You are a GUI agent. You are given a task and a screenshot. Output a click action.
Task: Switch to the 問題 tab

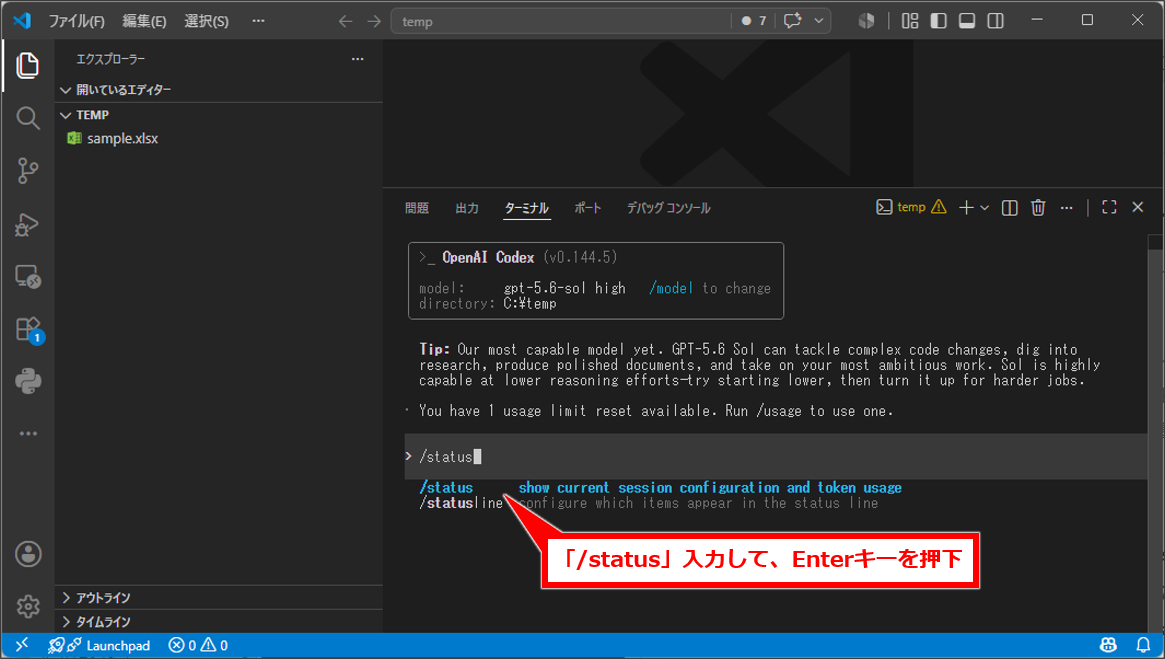click(417, 208)
